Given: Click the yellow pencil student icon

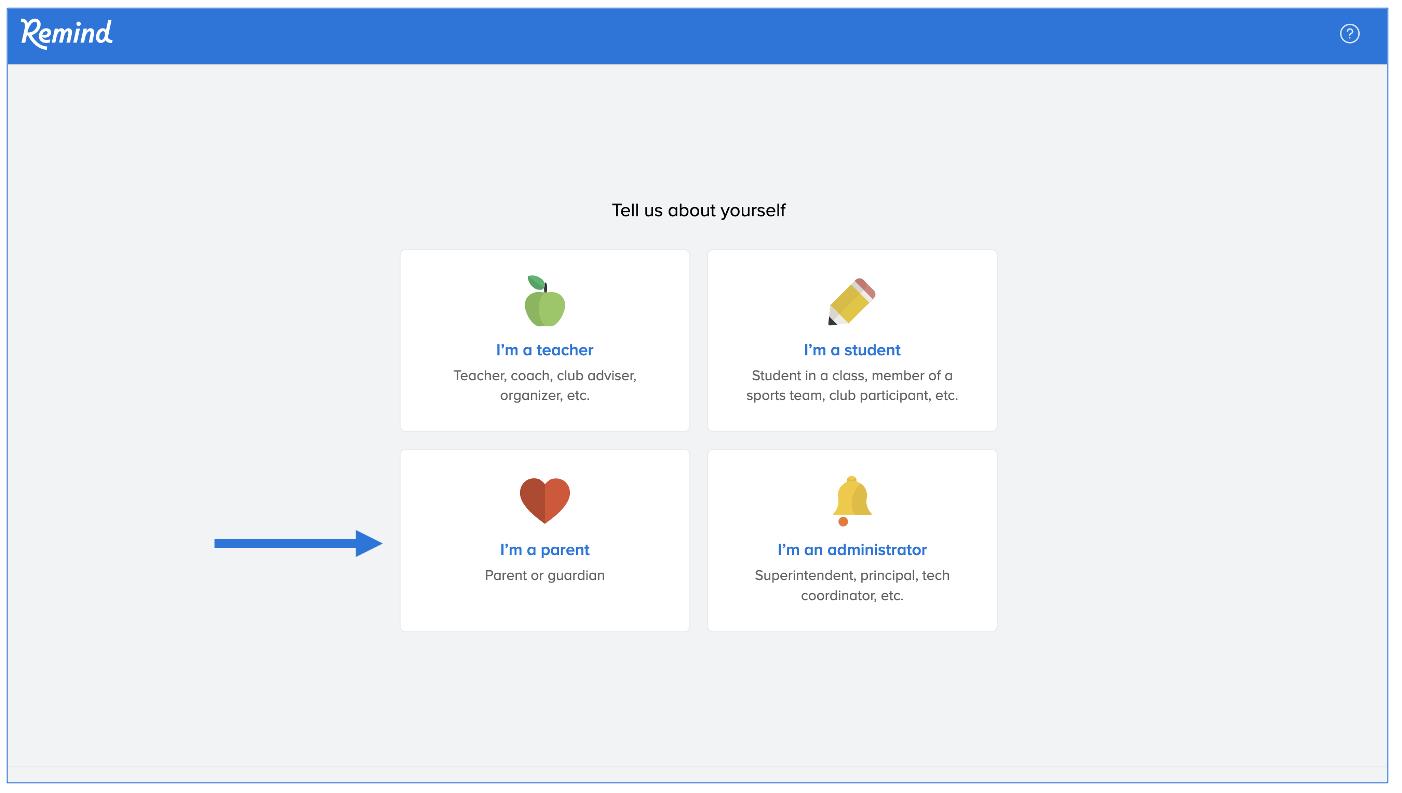Looking at the screenshot, I should pos(852,301).
